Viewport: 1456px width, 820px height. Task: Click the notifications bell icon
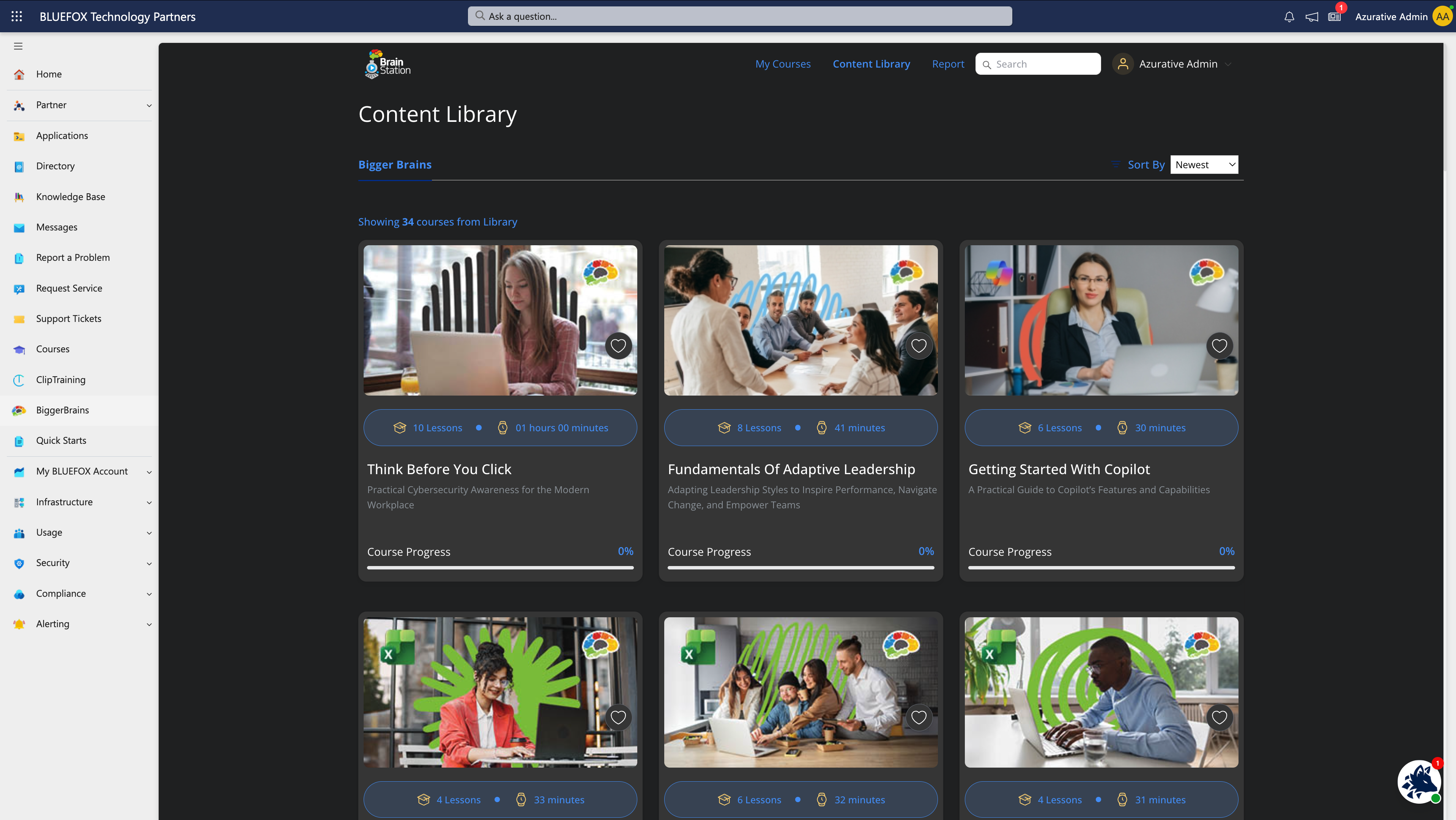[1289, 17]
